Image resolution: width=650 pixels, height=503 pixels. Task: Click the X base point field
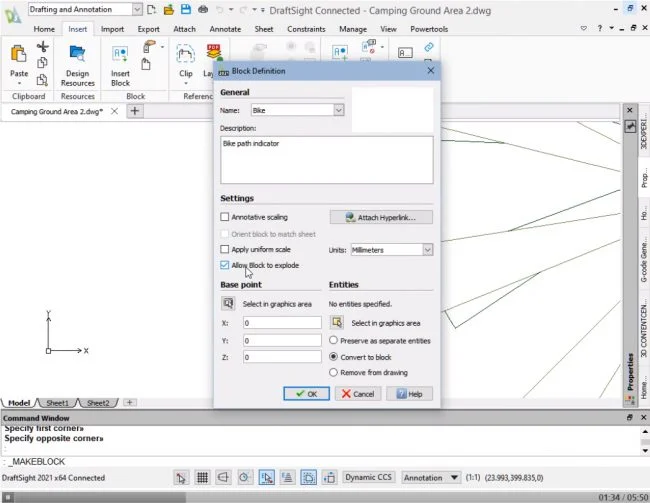click(x=282, y=323)
